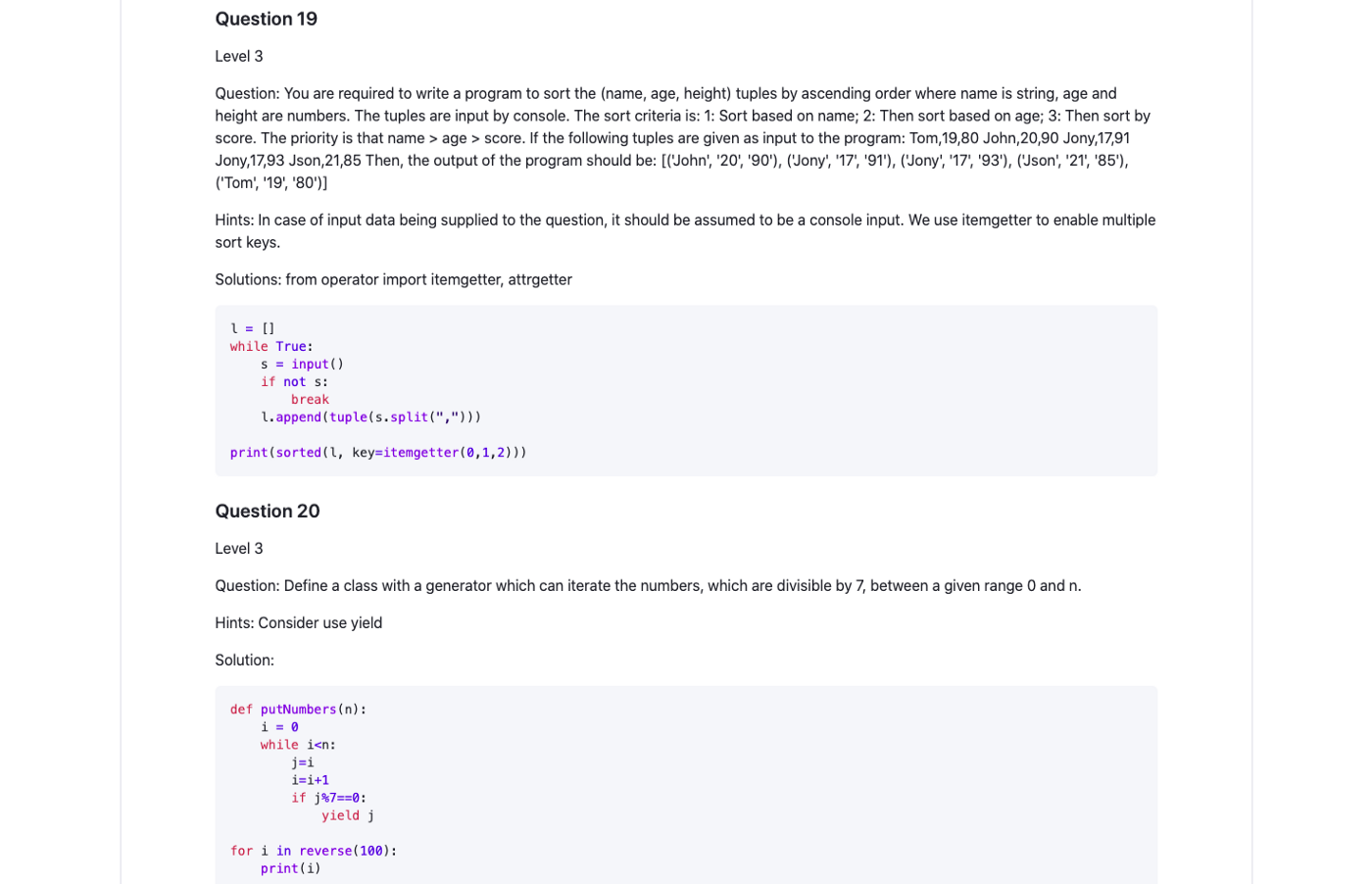Click the 'if j%7==0:' code line
The height and width of the screenshot is (884, 1372).
point(328,797)
